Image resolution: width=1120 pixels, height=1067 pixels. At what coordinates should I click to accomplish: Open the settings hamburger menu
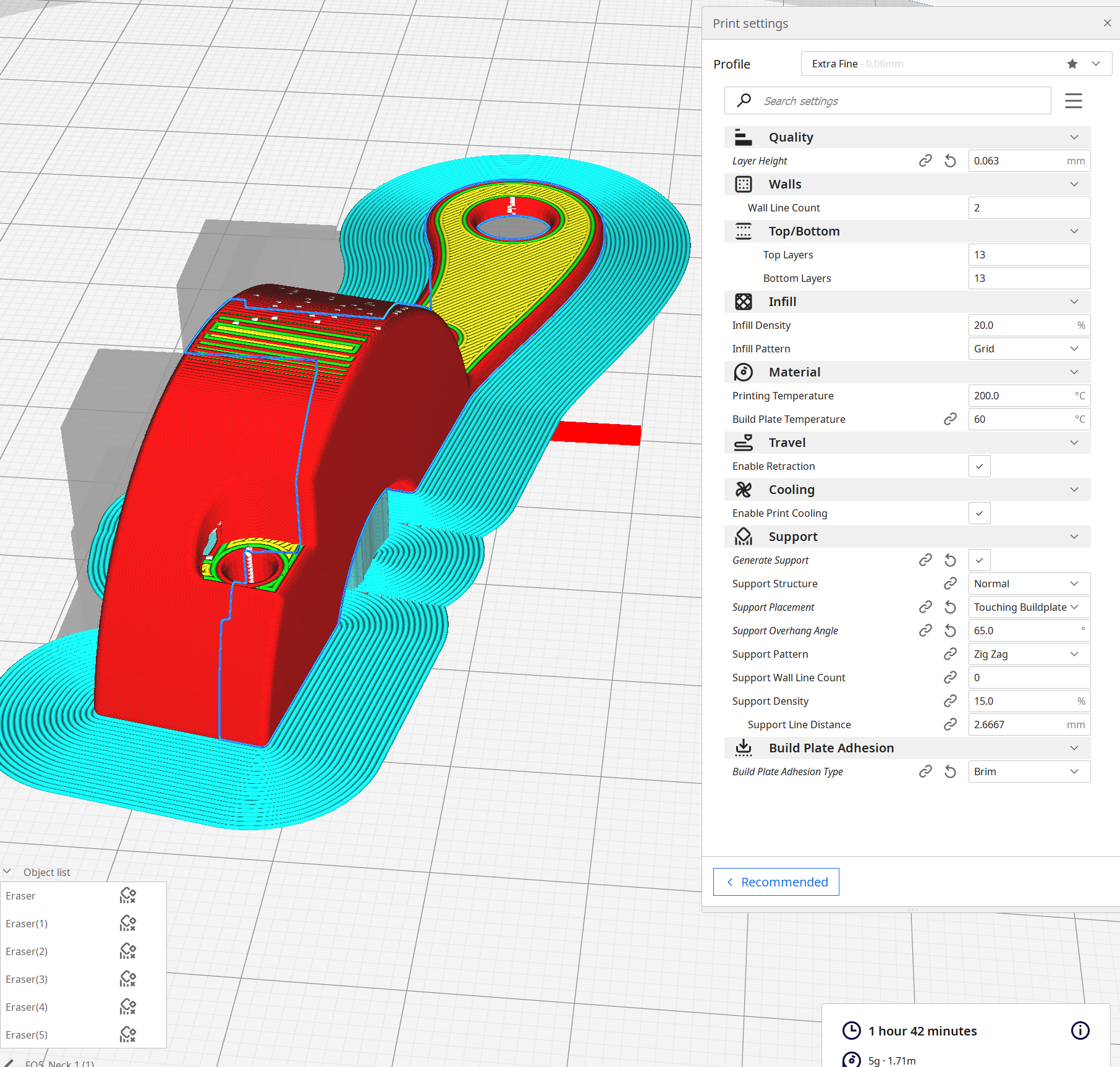pyautogui.click(x=1073, y=100)
